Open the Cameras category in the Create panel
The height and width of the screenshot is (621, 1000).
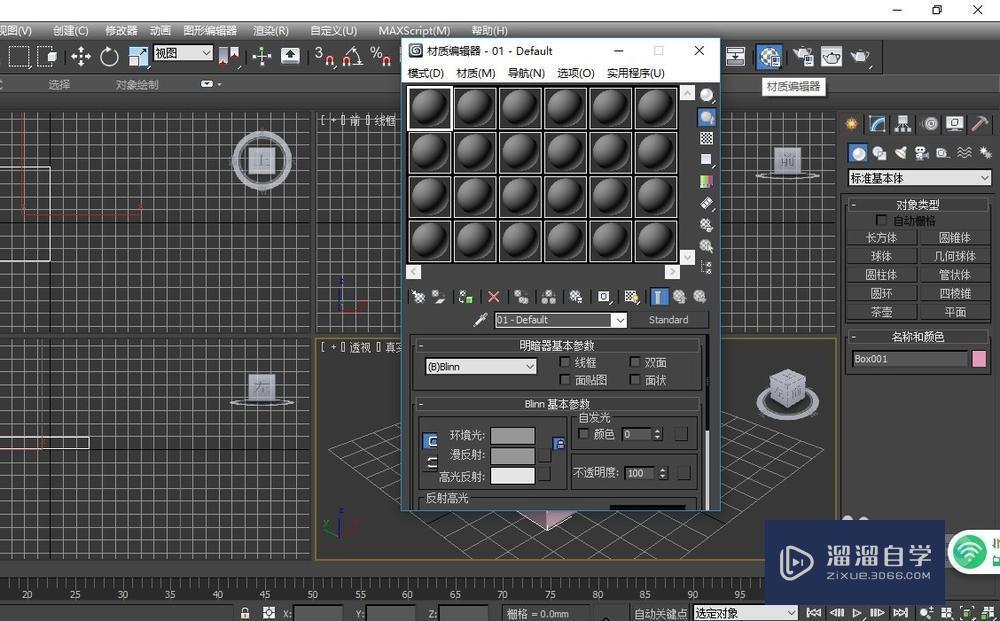click(x=922, y=153)
